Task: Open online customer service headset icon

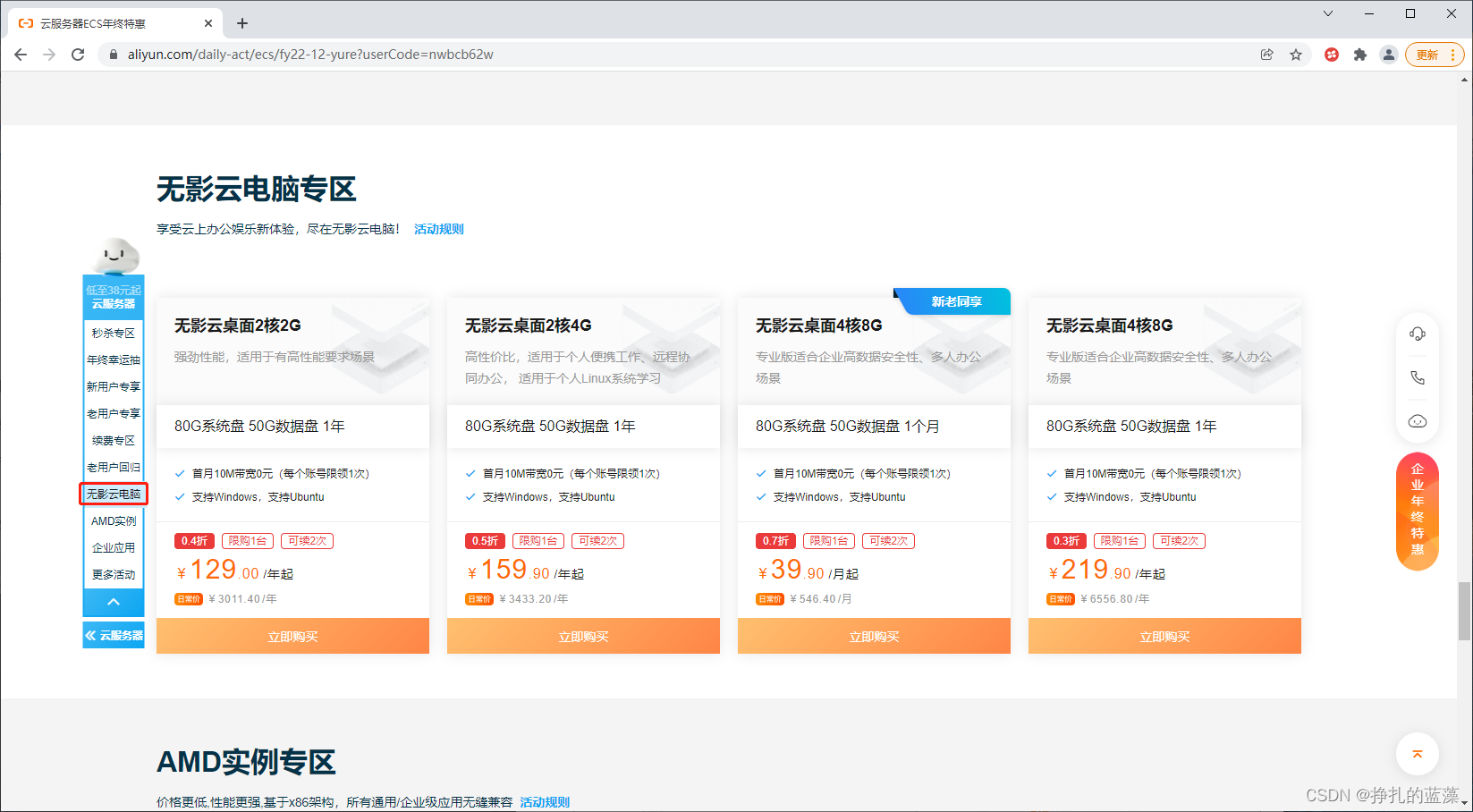Action: 1418,334
